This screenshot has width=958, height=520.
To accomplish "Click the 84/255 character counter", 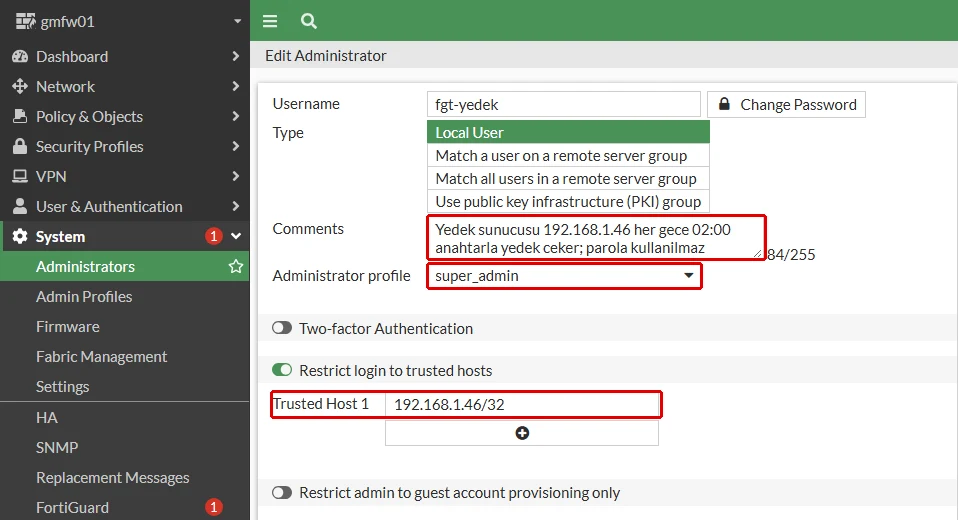I will click(791, 254).
